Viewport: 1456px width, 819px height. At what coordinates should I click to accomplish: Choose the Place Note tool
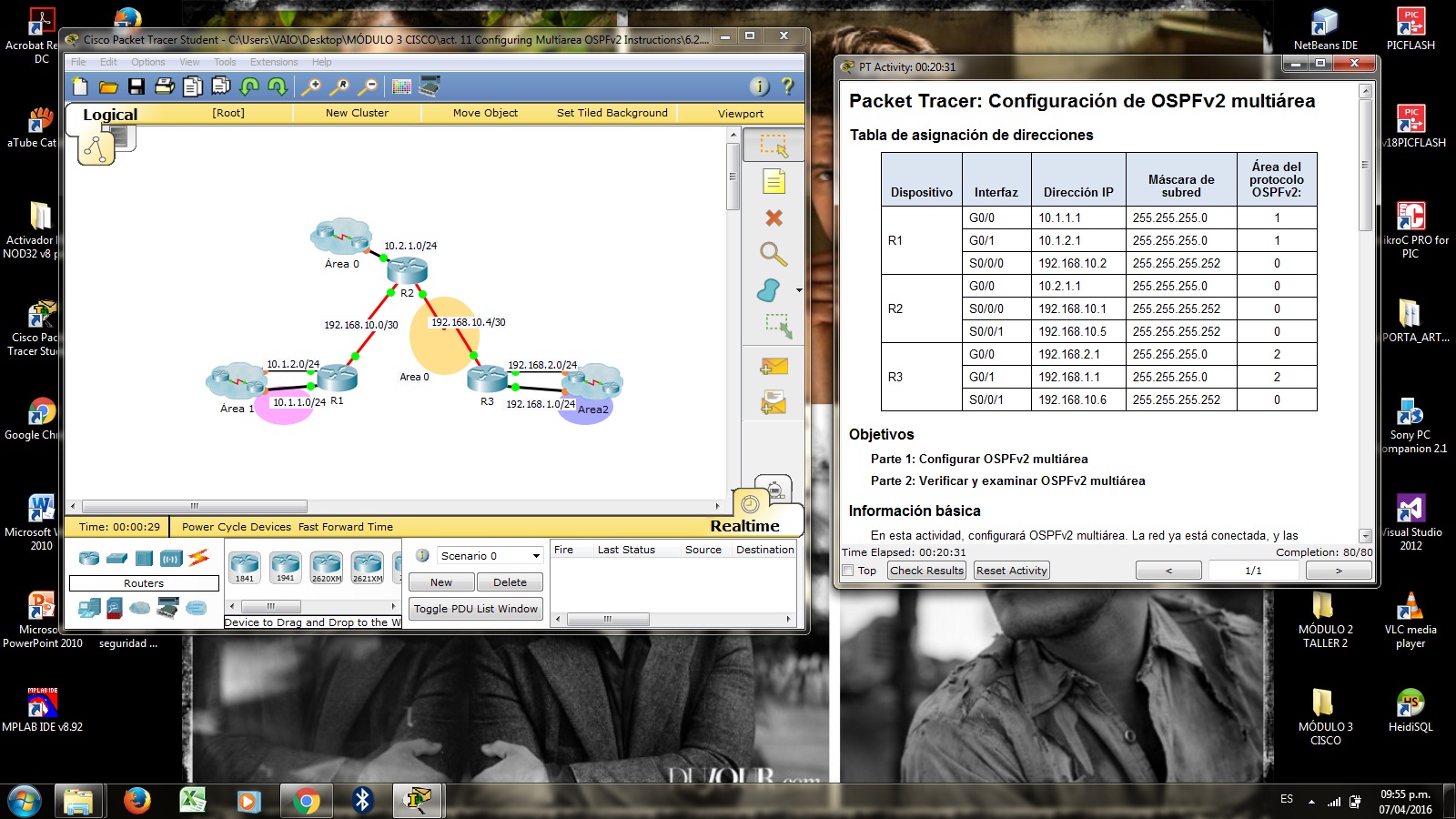[773, 182]
